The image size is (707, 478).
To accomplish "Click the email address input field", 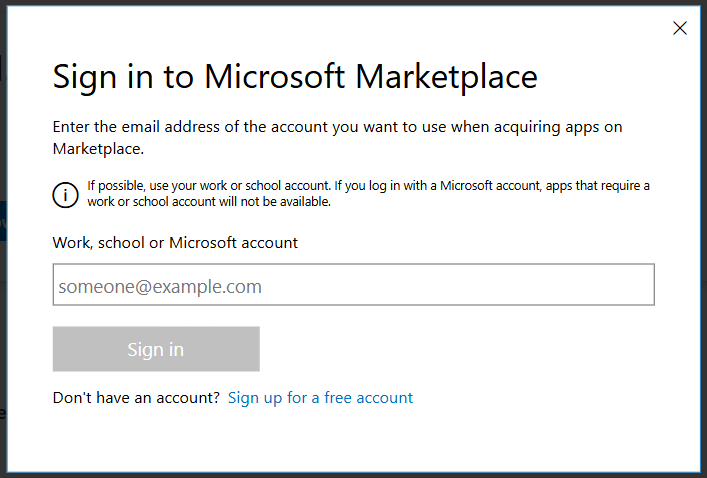I will [x=354, y=285].
